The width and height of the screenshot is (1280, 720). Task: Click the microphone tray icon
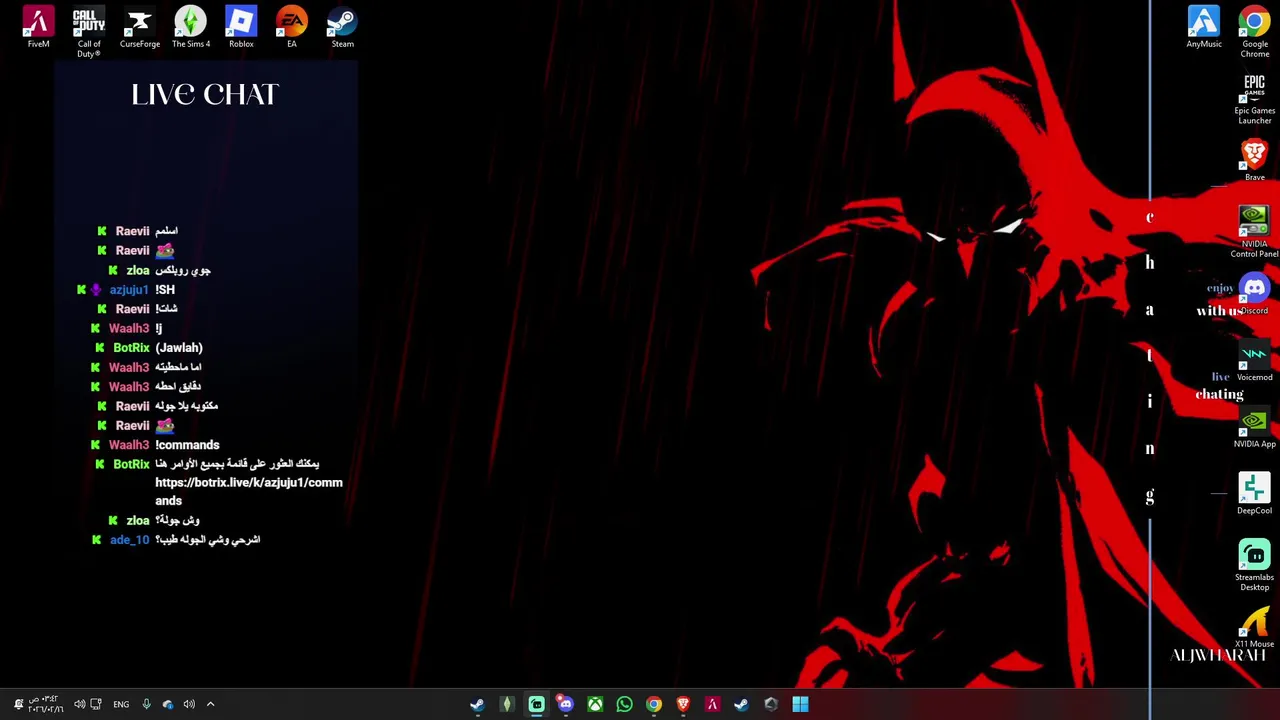pyautogui.click(x=146, y=704)
